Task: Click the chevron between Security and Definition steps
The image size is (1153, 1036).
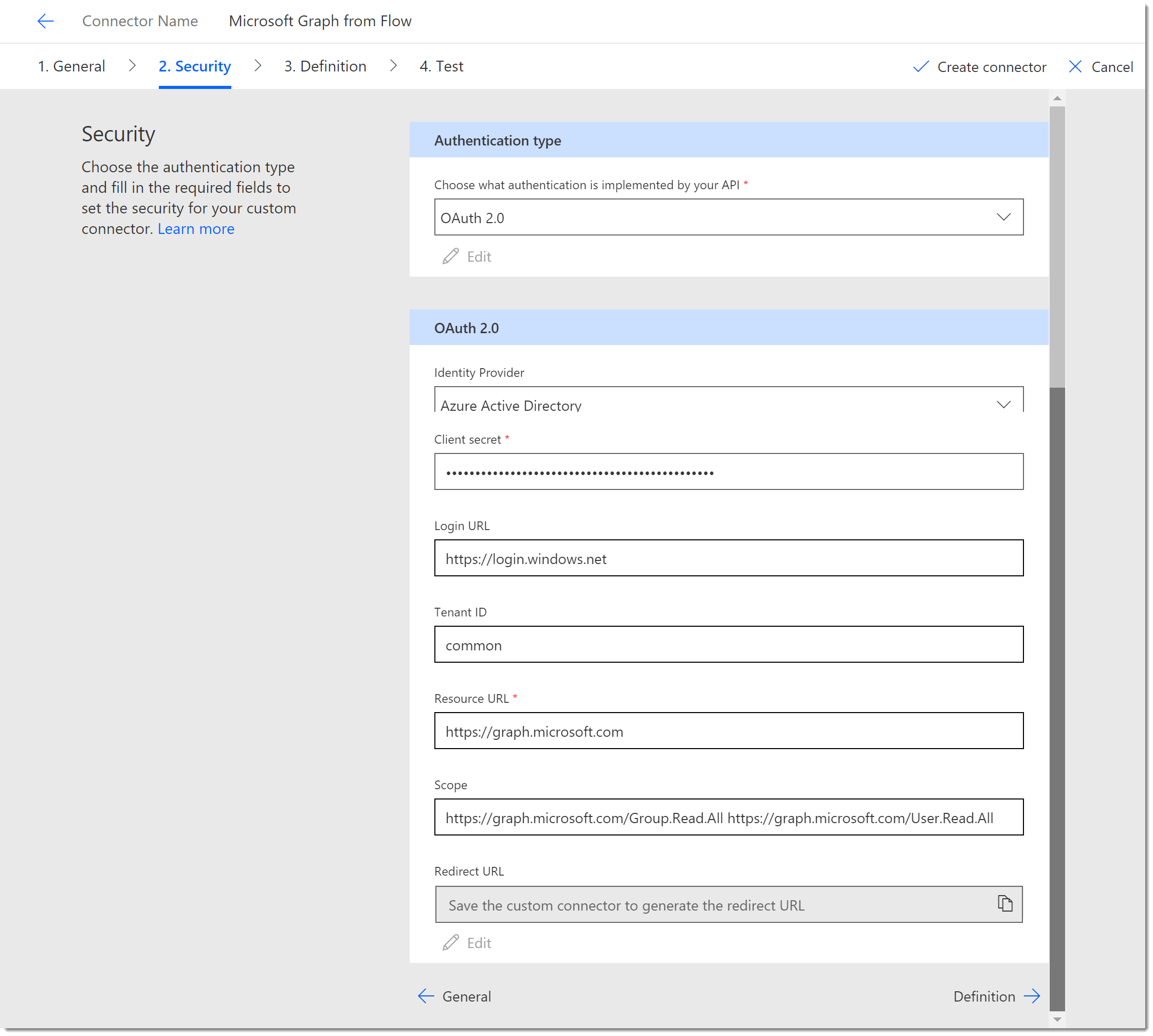Action: tap(258, 66)
